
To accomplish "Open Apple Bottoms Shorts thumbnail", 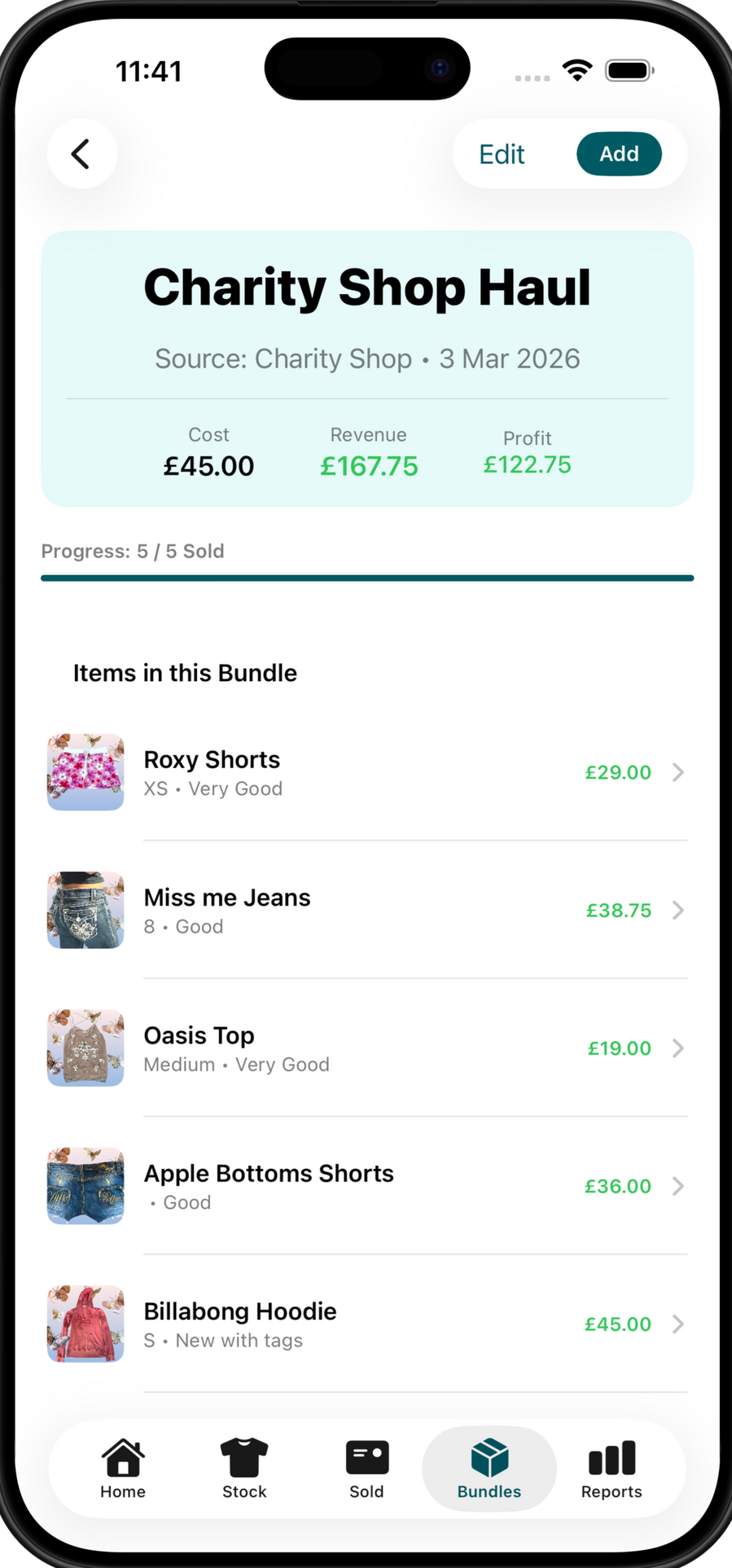I will click(x=85, y=1186).
